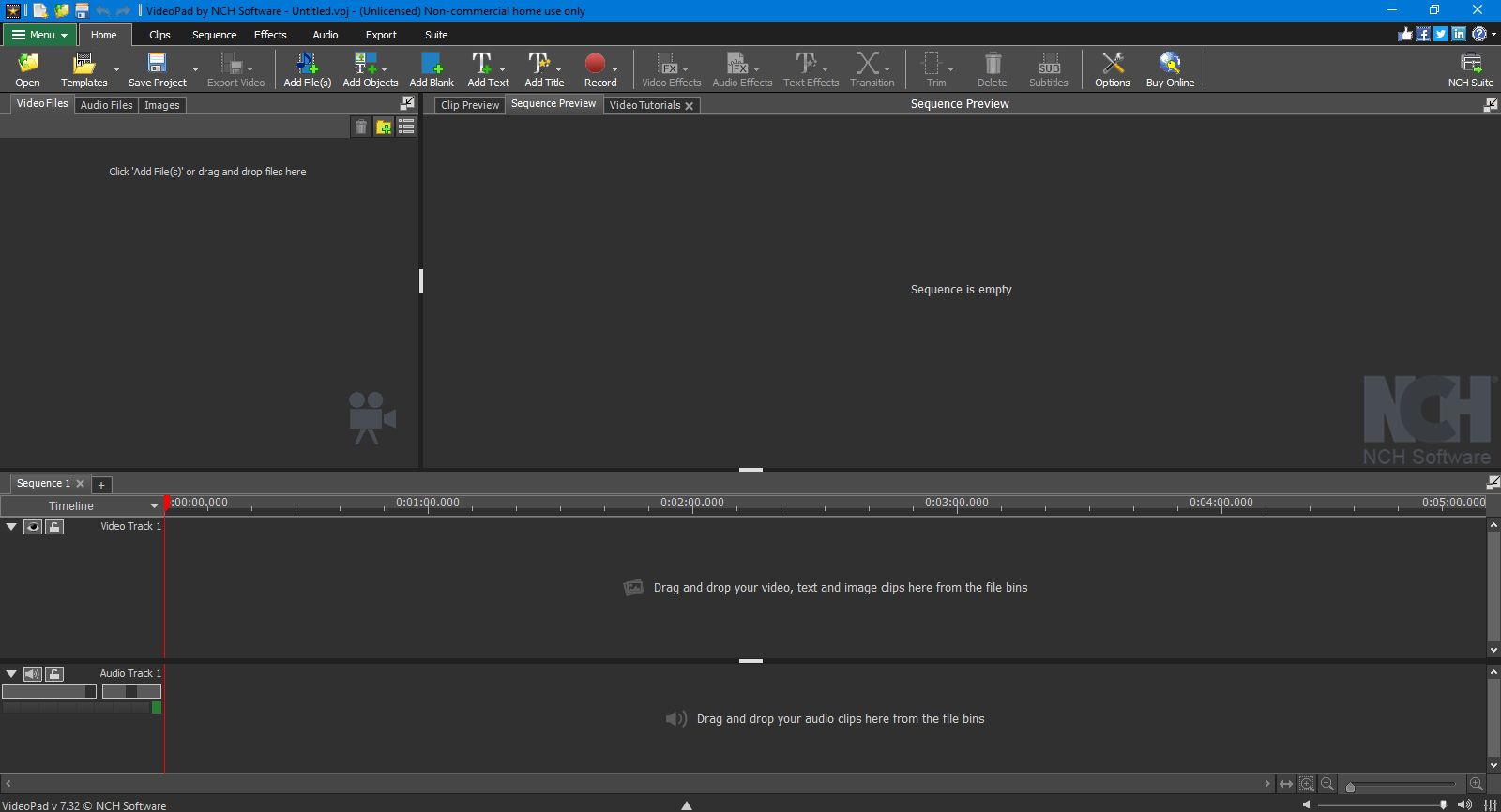Open the Clips ribbon tab
This screenshot has width=1501, height=812.
tap(159, 35)
